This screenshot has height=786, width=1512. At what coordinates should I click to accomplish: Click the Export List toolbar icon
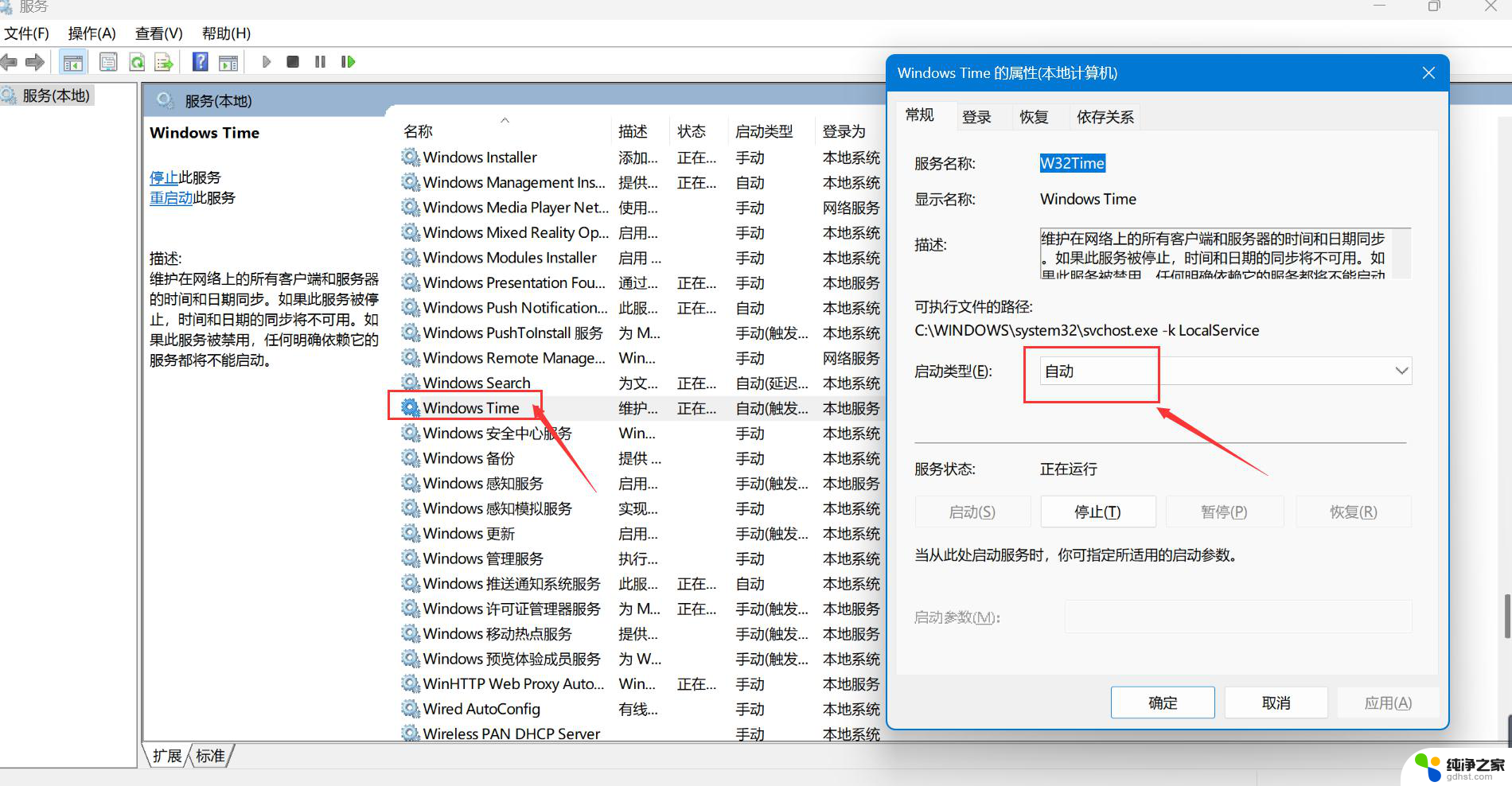(x=164, y=62)
